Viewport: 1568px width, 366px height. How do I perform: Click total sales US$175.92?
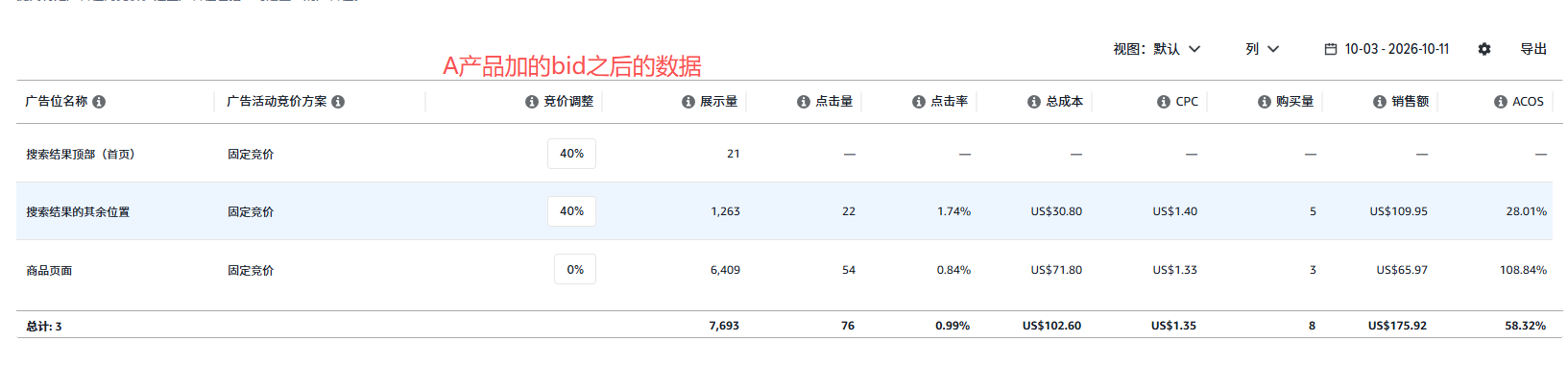tap(1397, 326)
